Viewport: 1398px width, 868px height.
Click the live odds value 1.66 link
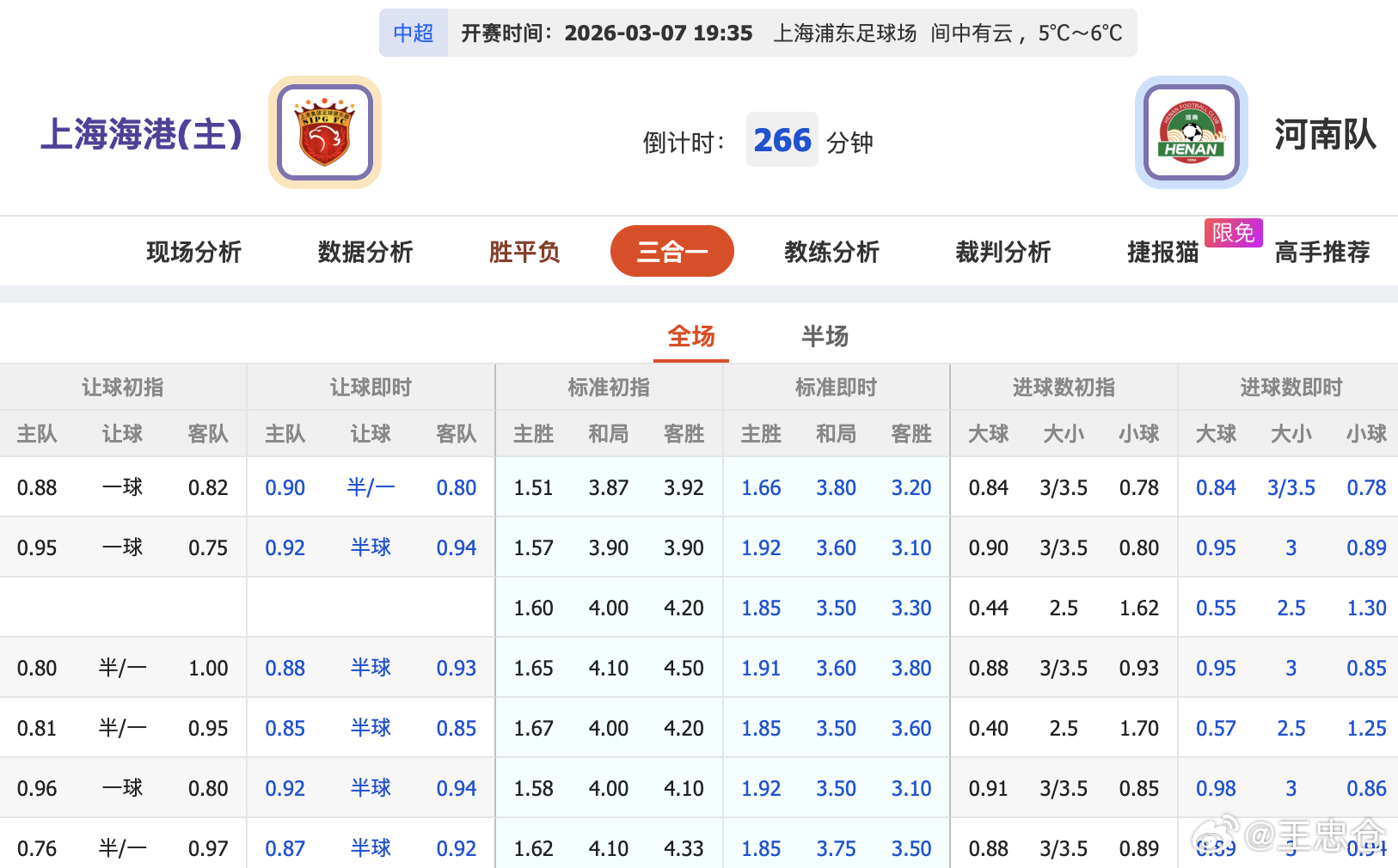(761, 487)
